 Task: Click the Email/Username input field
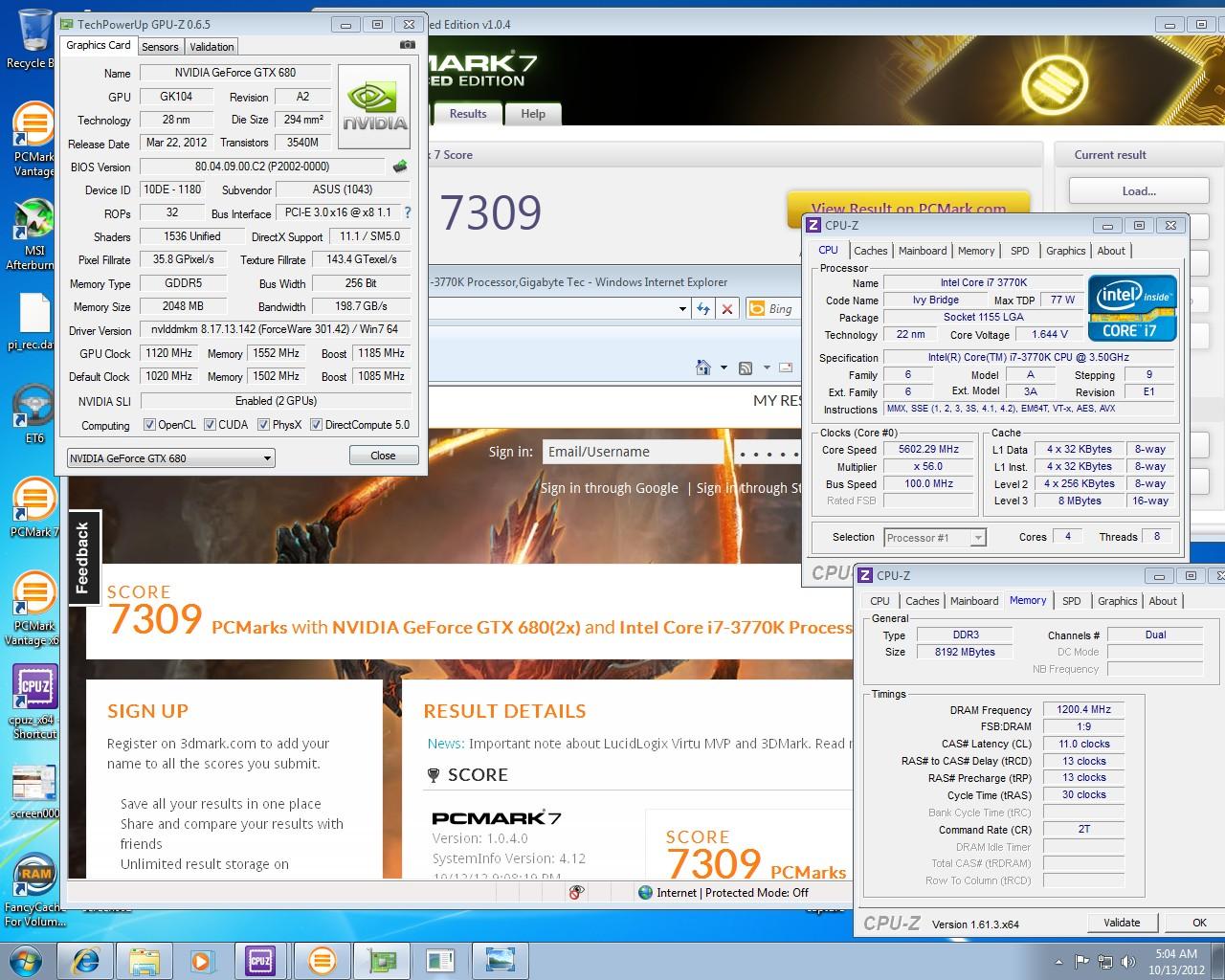click(x=633, y=452)
